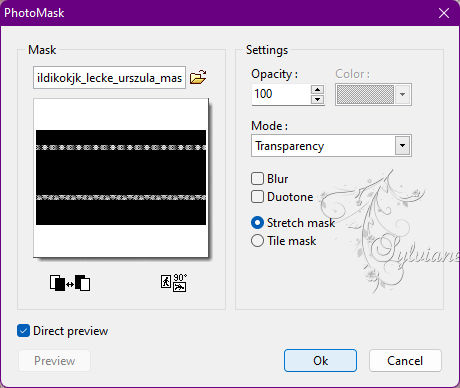Viewport: 460px width, 388px height.
Task: Select the Stretch mask option
Action: pyautogui.click(x=257, y=223)
